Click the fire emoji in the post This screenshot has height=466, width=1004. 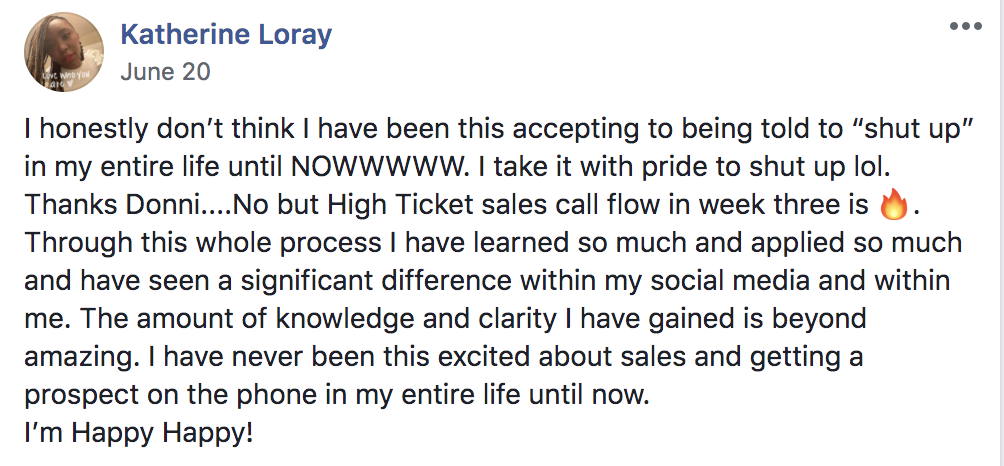click(894, 206)
